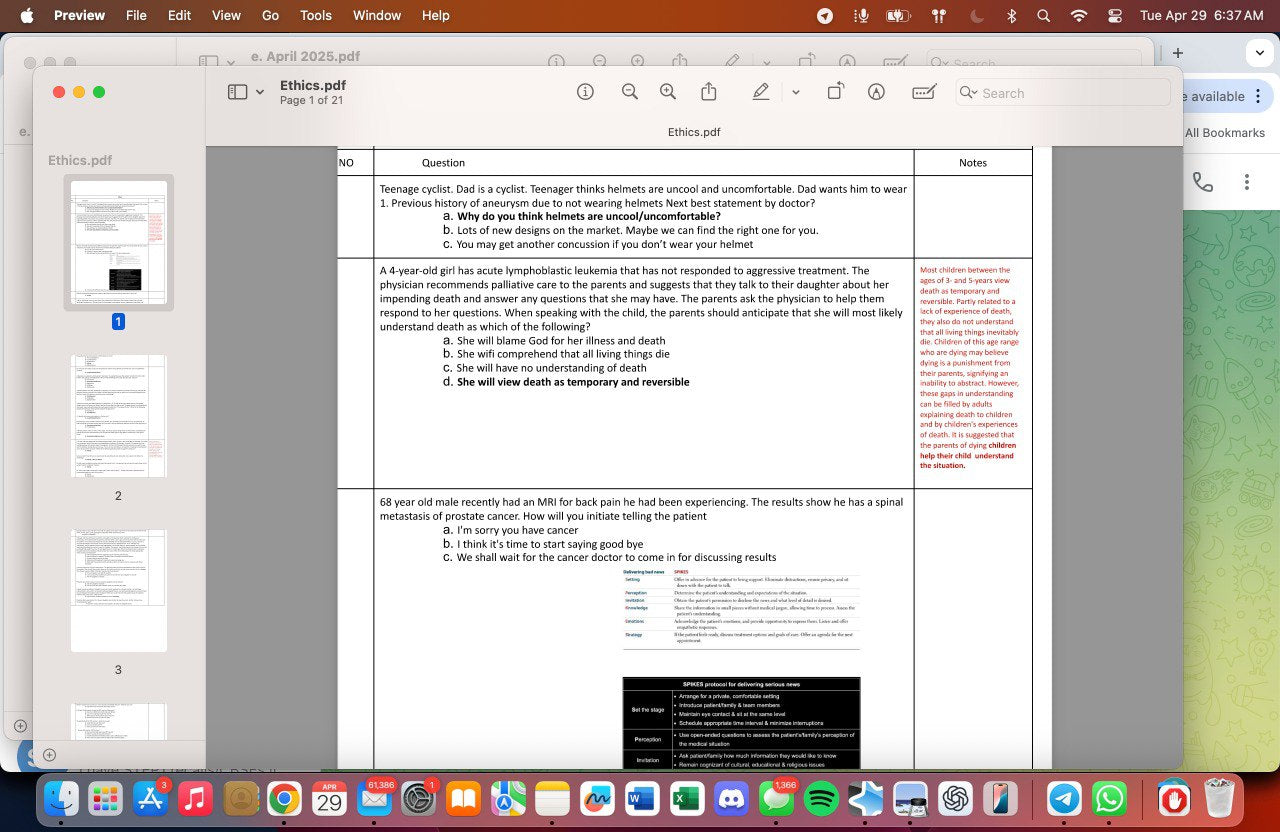Zoom in using the plus magnifier
Viewport: 1280px width, 832px height.
pos(668,92)
